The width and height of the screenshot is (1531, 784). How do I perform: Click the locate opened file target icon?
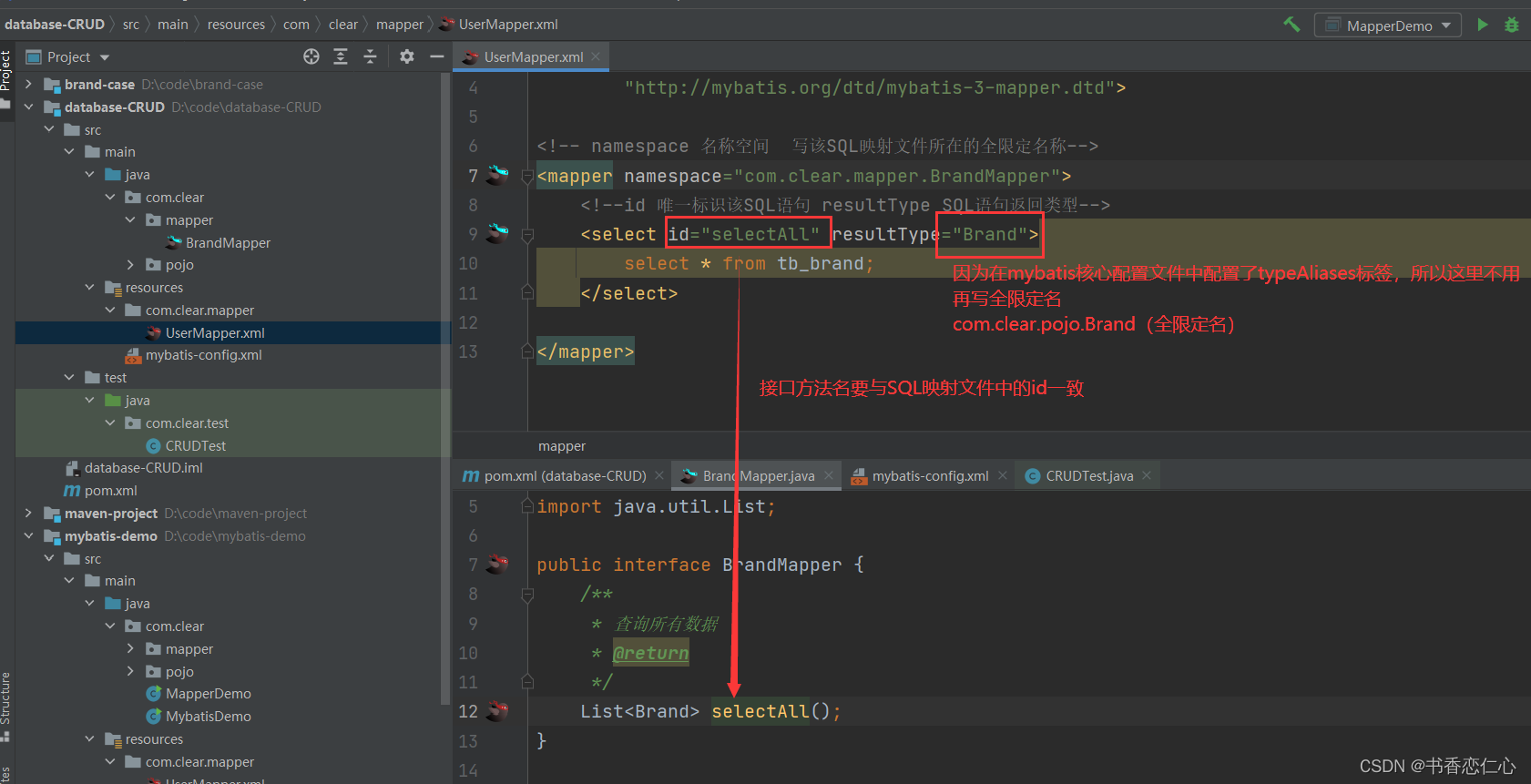311,56
